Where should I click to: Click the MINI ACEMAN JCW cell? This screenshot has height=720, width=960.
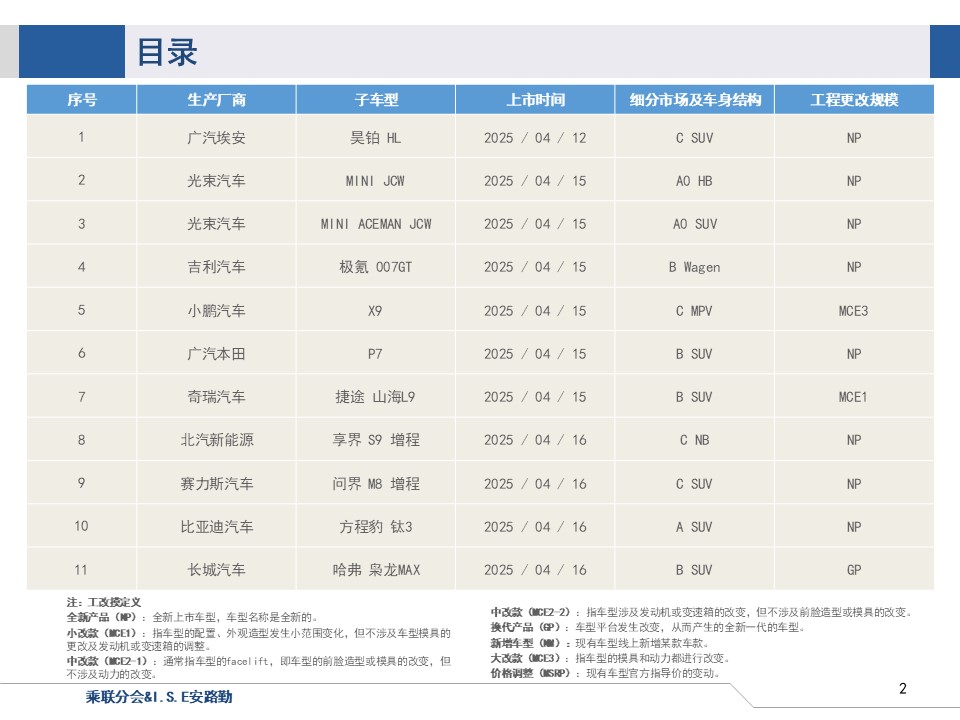click(x=375, y=224)
